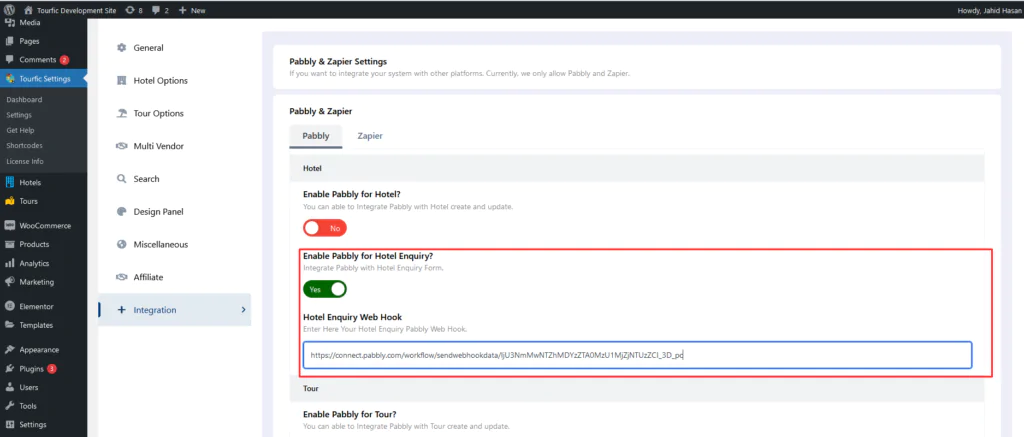Click the Hotel Options building icon

point(121,80)
